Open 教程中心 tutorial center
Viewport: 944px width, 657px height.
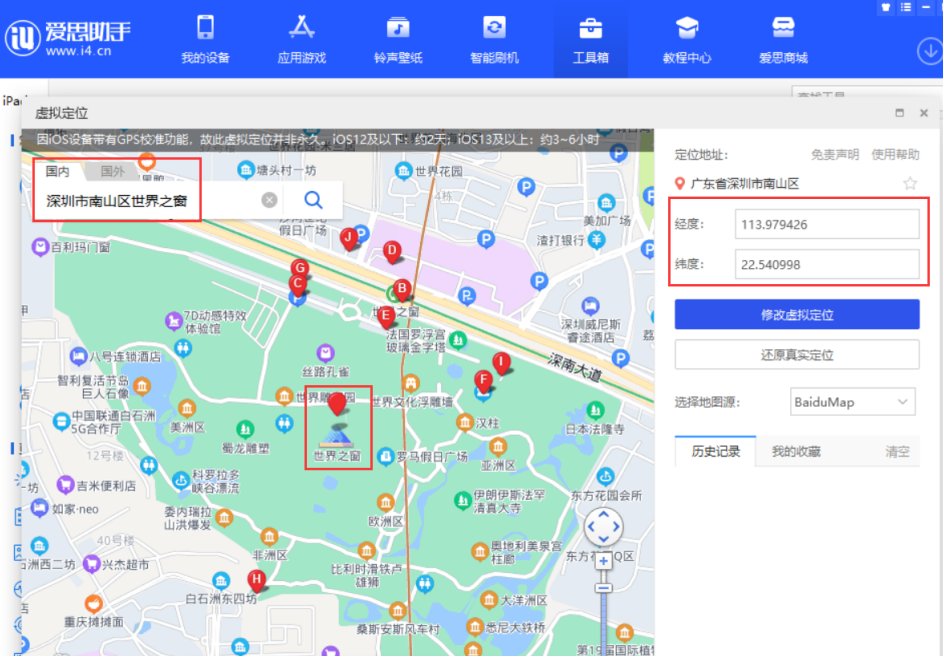(687, 39)
